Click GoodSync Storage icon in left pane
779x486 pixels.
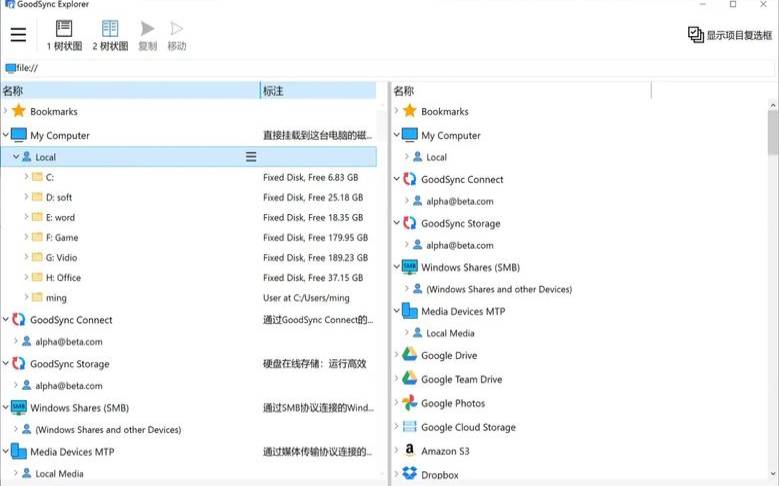19,363
